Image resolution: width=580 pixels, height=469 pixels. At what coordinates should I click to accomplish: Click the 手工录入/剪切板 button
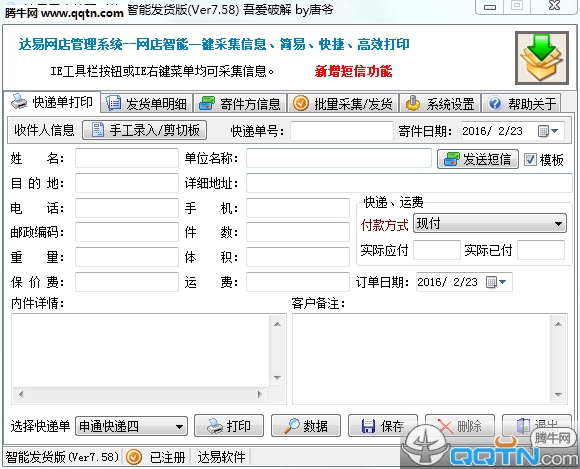pos(144,130)
